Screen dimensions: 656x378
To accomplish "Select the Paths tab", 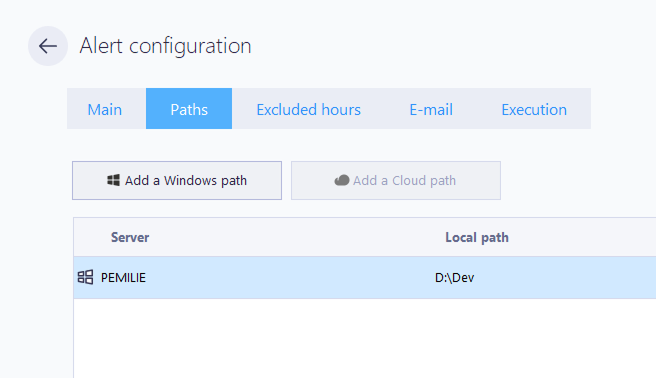I will [189, 109].
